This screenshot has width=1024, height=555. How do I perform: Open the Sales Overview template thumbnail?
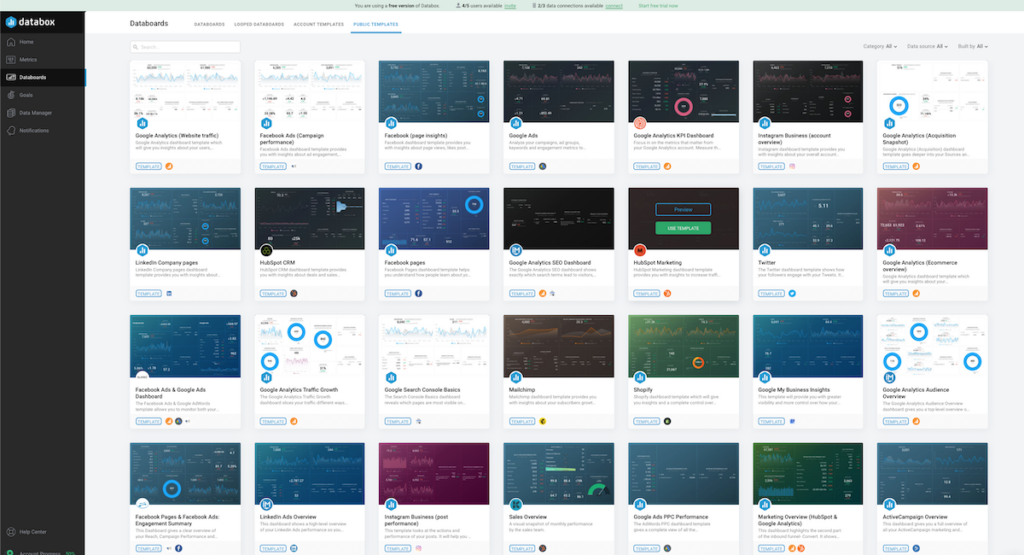(x=558, y=473)
